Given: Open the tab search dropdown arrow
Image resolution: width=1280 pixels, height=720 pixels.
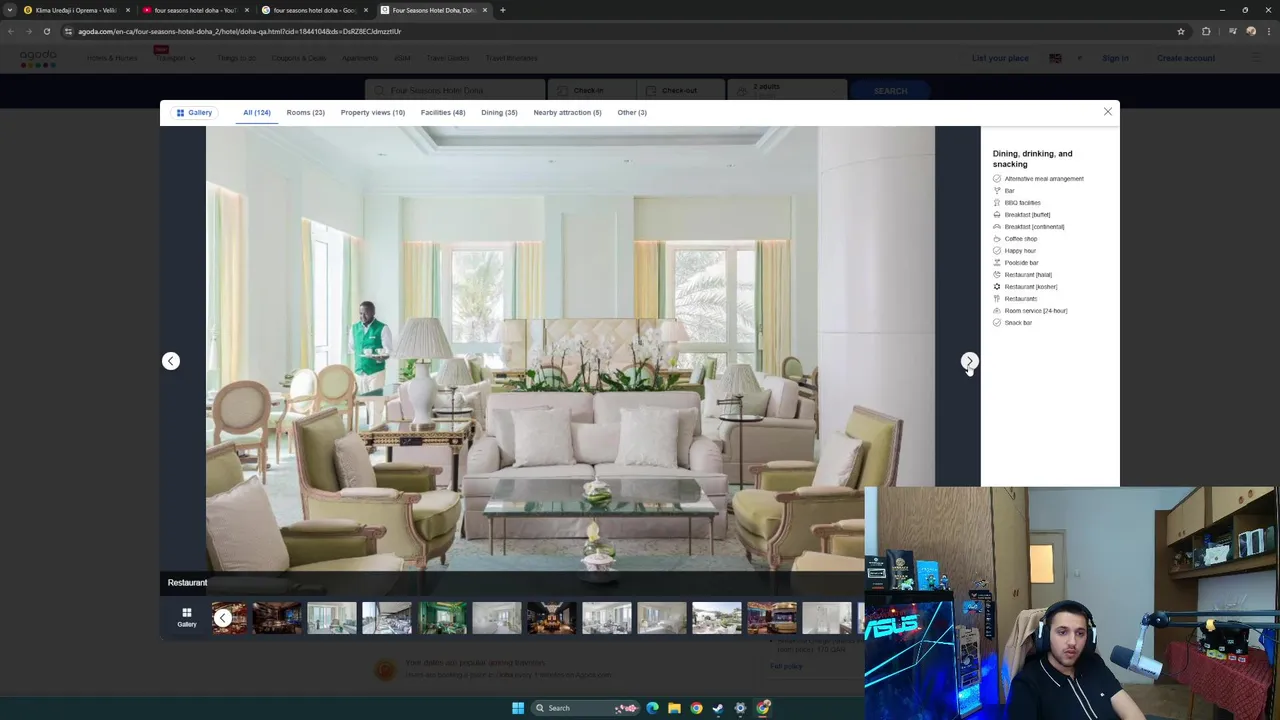Looking at the screenshot, I should tap(10, 10).
